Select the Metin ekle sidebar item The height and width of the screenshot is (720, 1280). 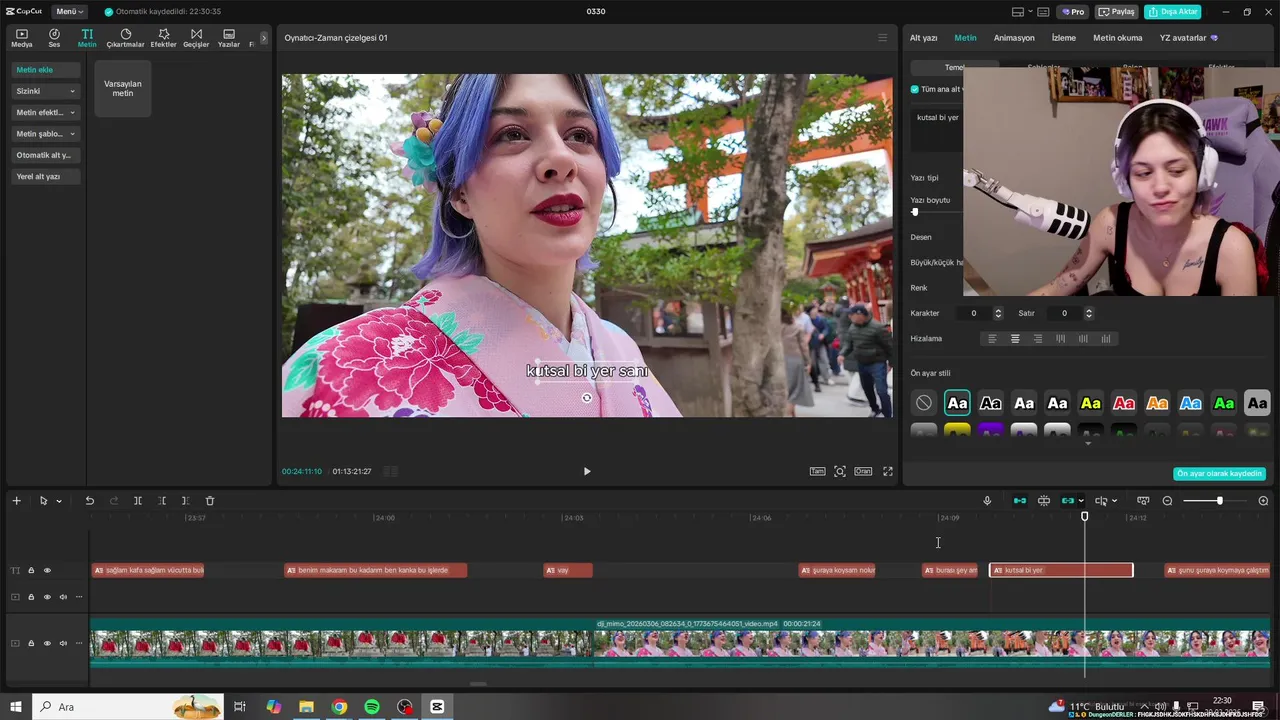(46, 70)
